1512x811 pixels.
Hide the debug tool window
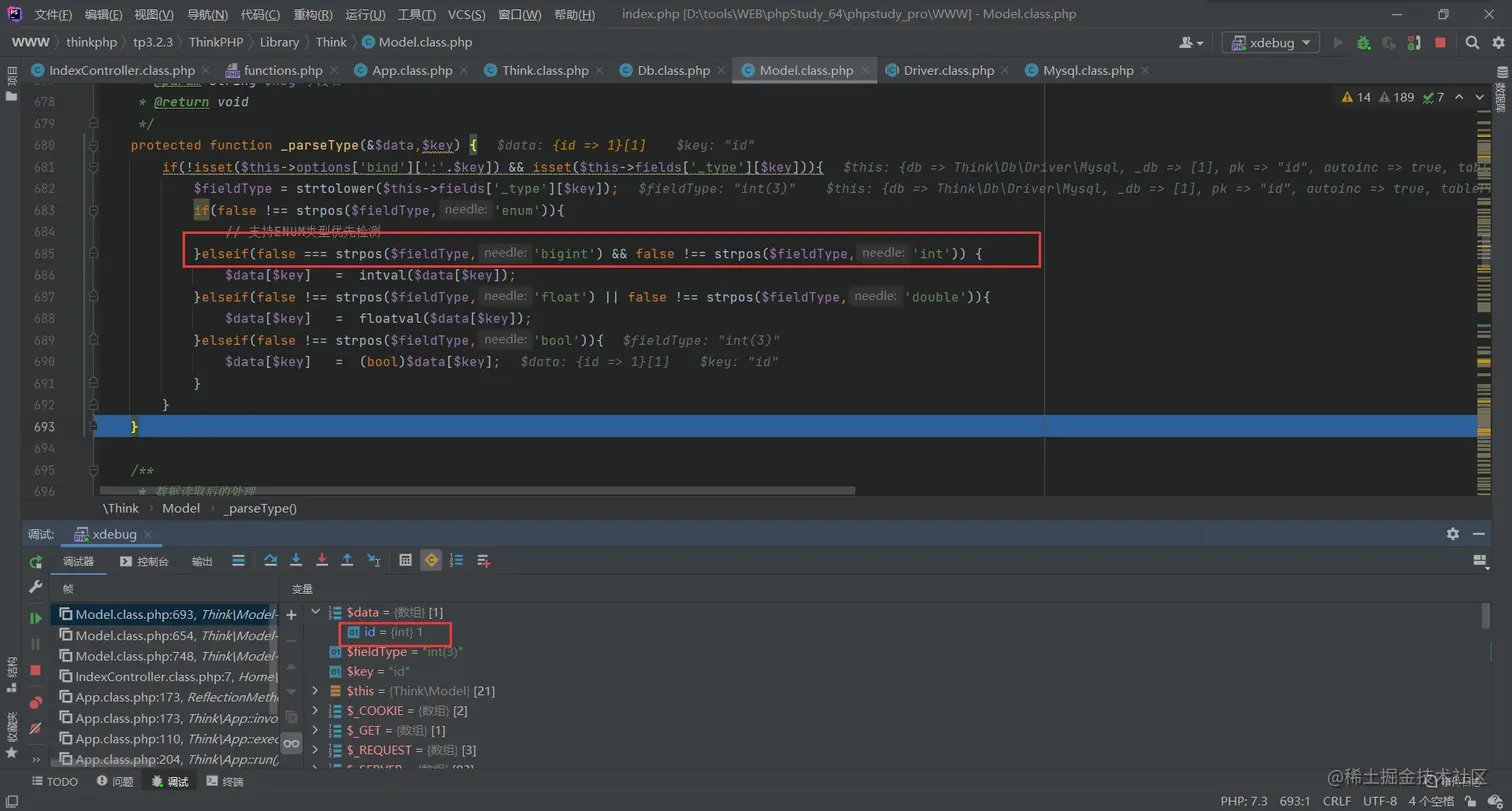[1480, 534]
